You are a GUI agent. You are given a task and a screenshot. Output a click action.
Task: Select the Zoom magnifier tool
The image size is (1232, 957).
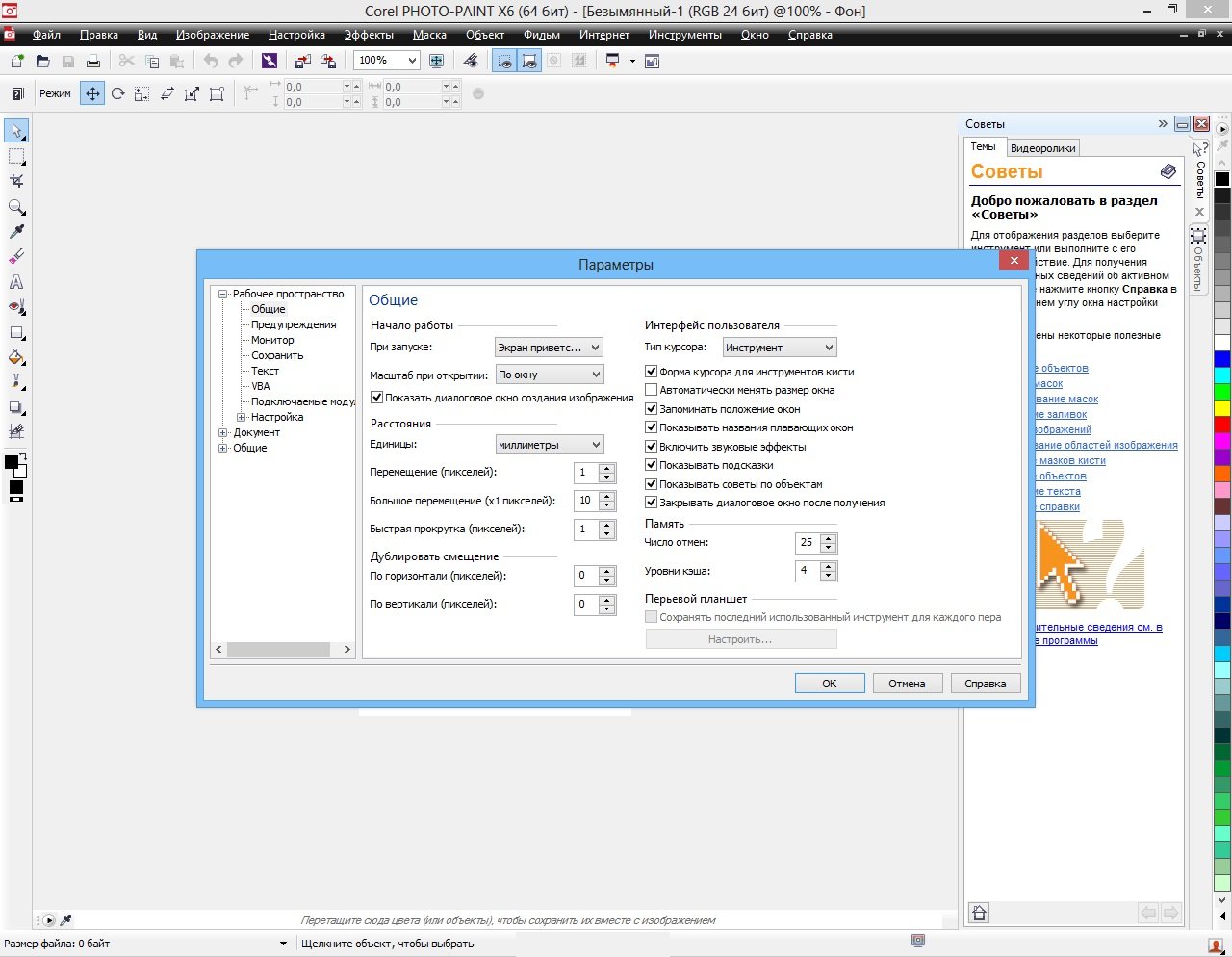point(16,207)
